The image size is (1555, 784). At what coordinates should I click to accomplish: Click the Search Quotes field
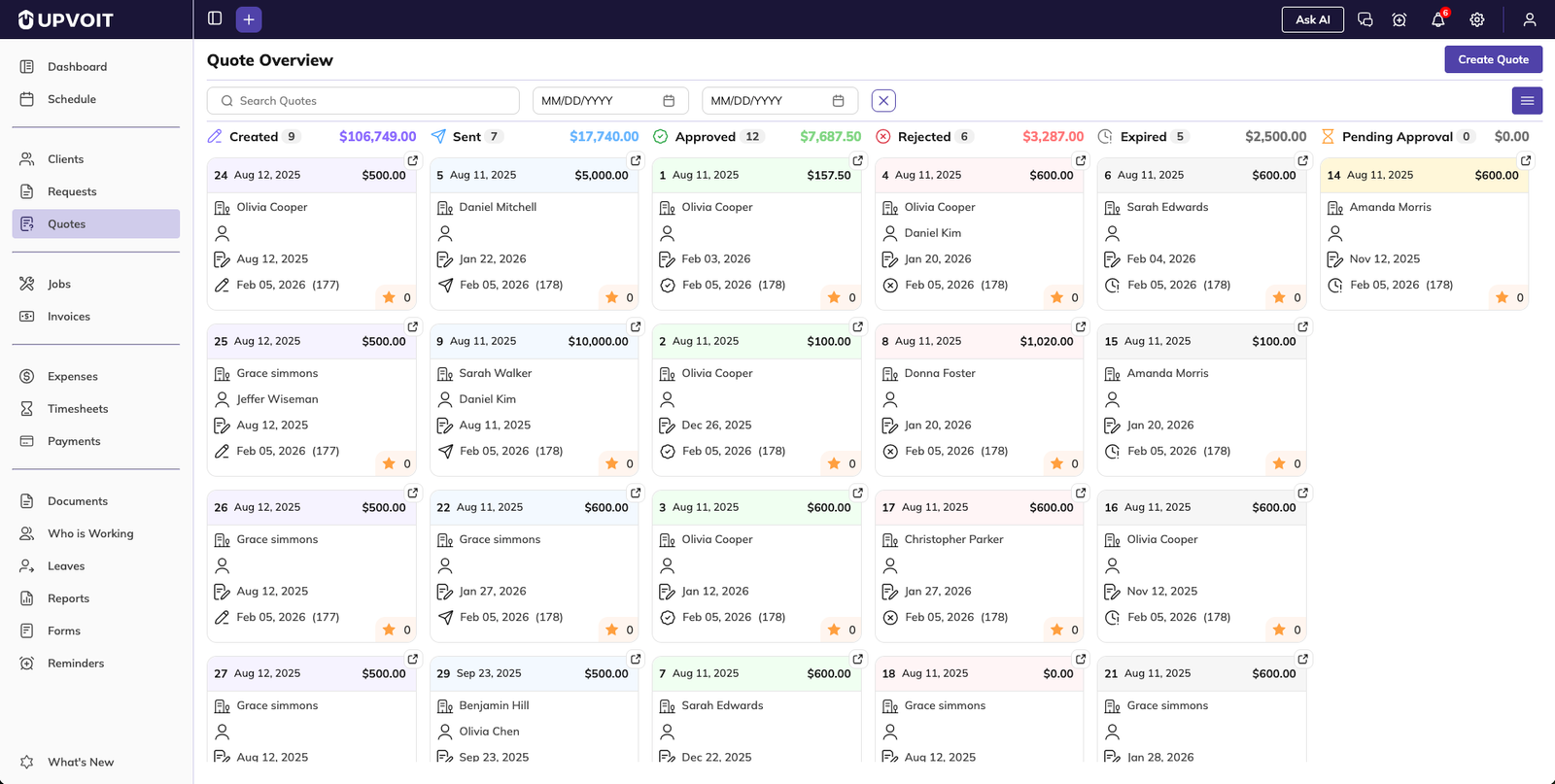[x=363, y=101]
